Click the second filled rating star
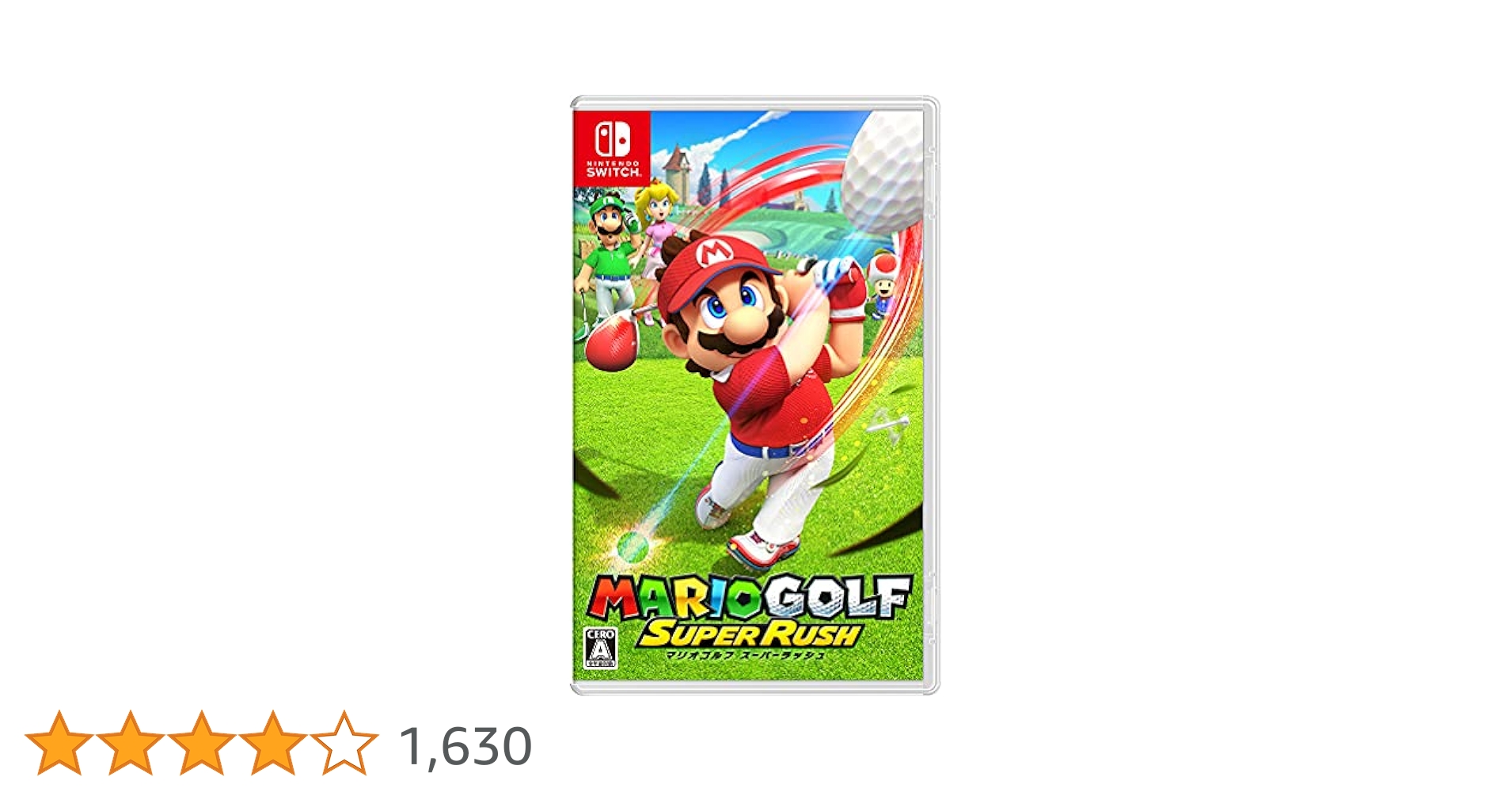Image resolution: width=1512 pixels, height=792 pixels. (131, 743)
